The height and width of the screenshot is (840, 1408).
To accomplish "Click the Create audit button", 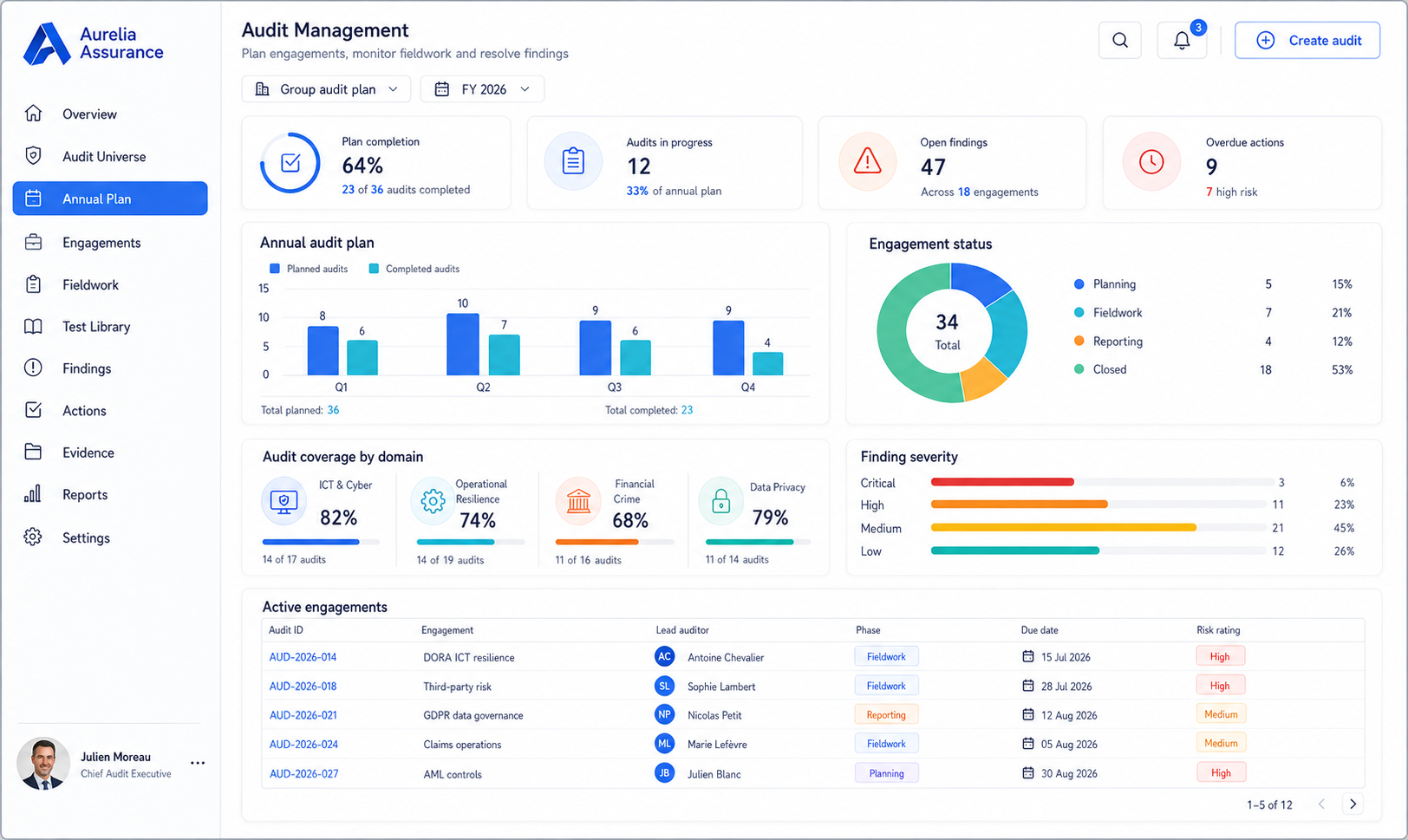I will coord(1307,41).
